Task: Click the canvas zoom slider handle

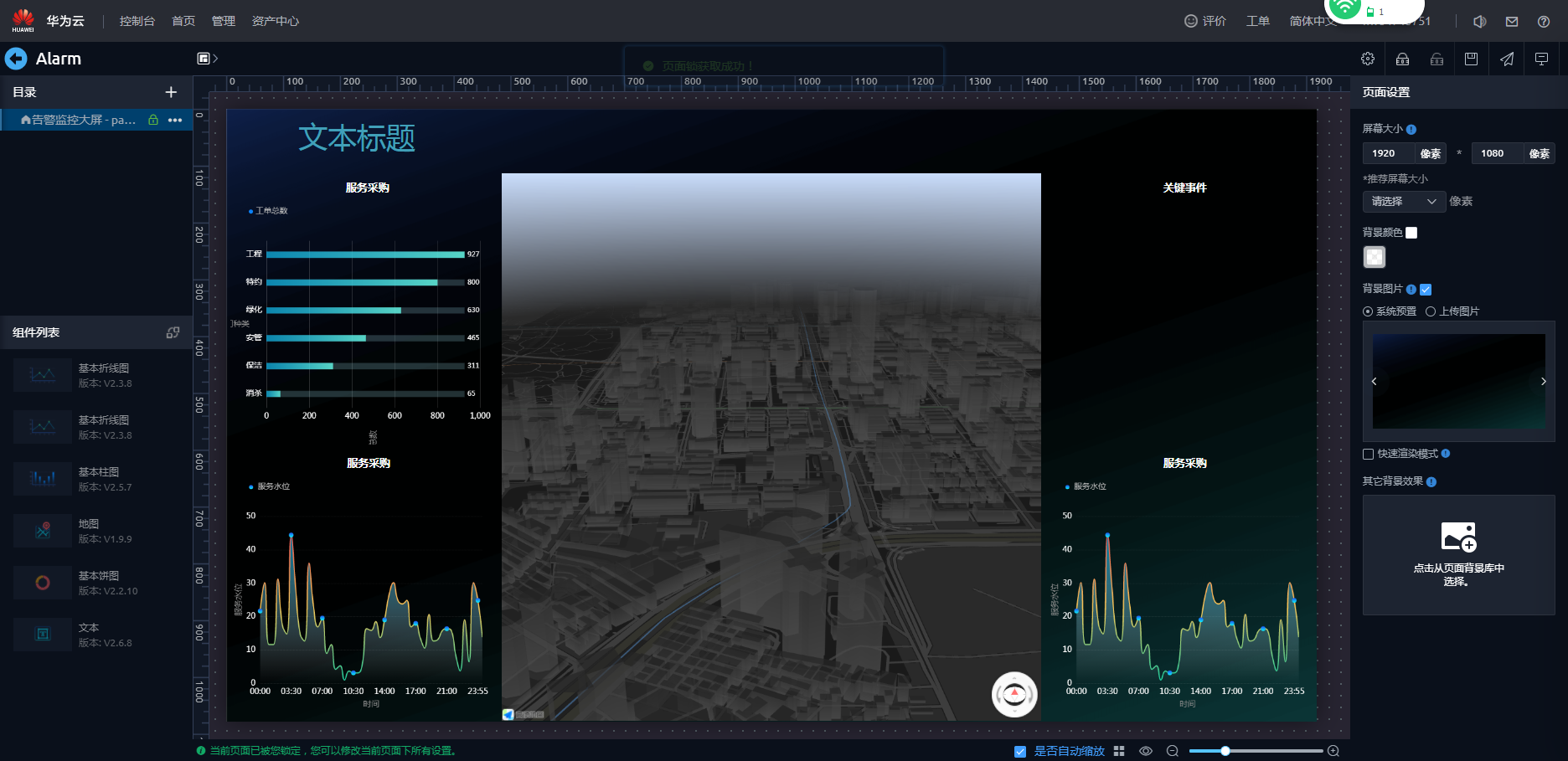Action: 1225,751
